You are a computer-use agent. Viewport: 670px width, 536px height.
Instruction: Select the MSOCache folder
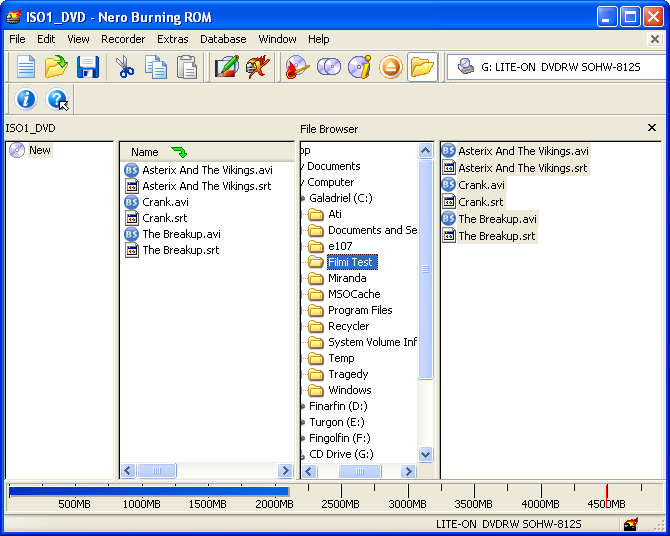(x=344, y=294)
